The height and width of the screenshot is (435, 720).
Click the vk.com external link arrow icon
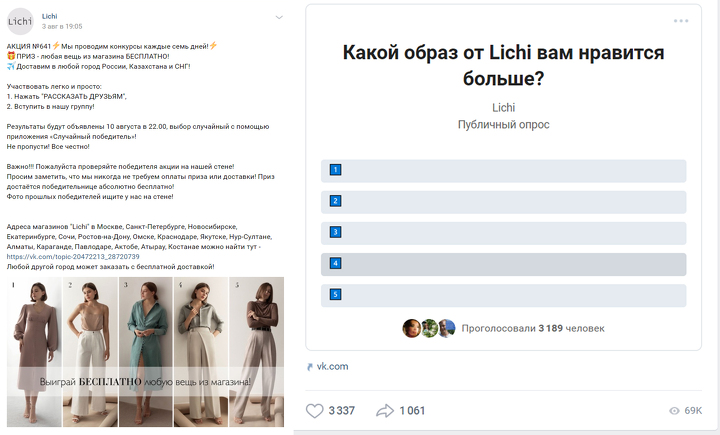(x=309, y=367)
